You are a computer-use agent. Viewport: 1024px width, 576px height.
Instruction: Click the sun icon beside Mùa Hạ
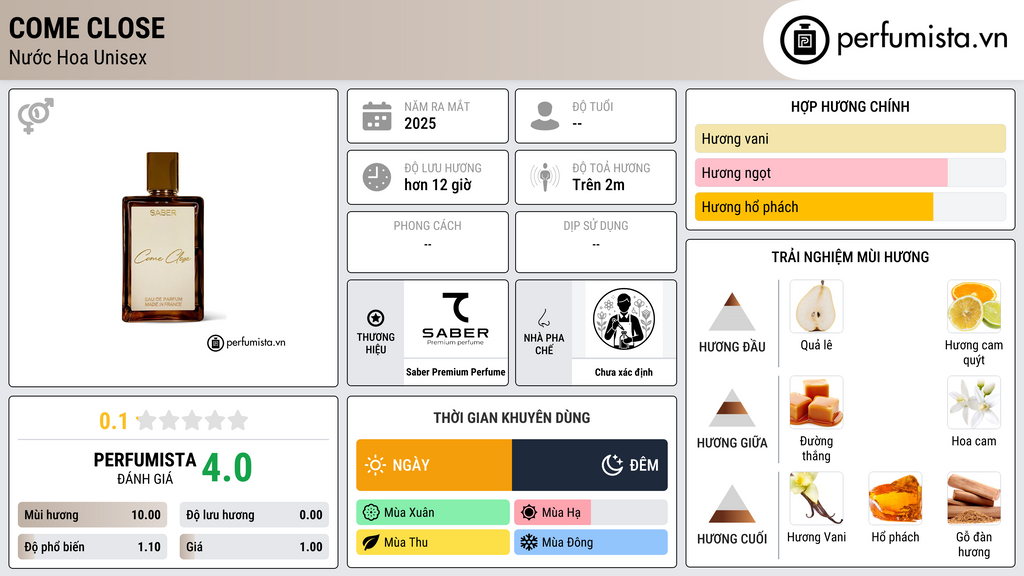pyautogui.click(x=529, y=513)
